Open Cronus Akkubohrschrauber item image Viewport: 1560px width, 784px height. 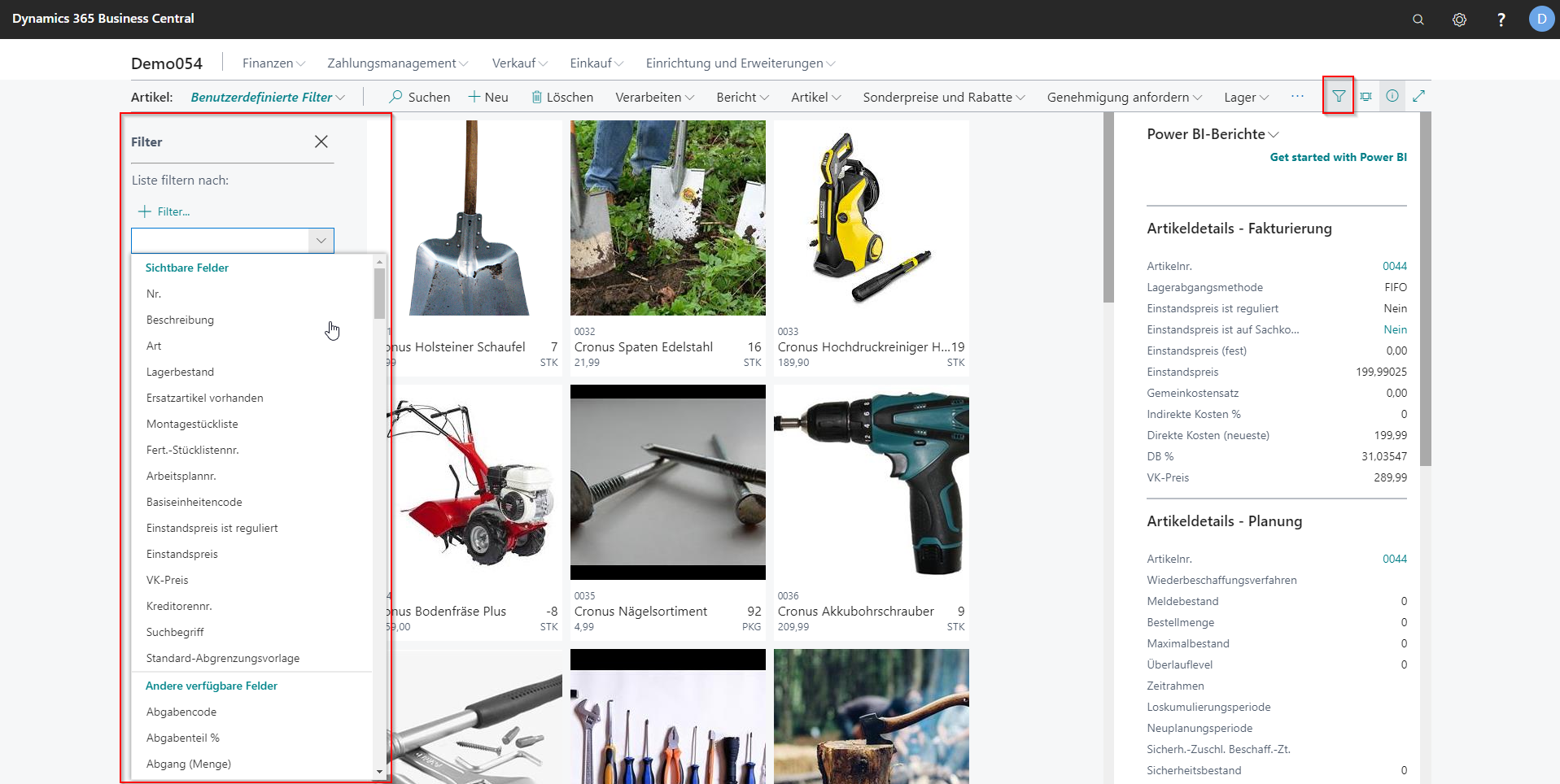point(872,482)
